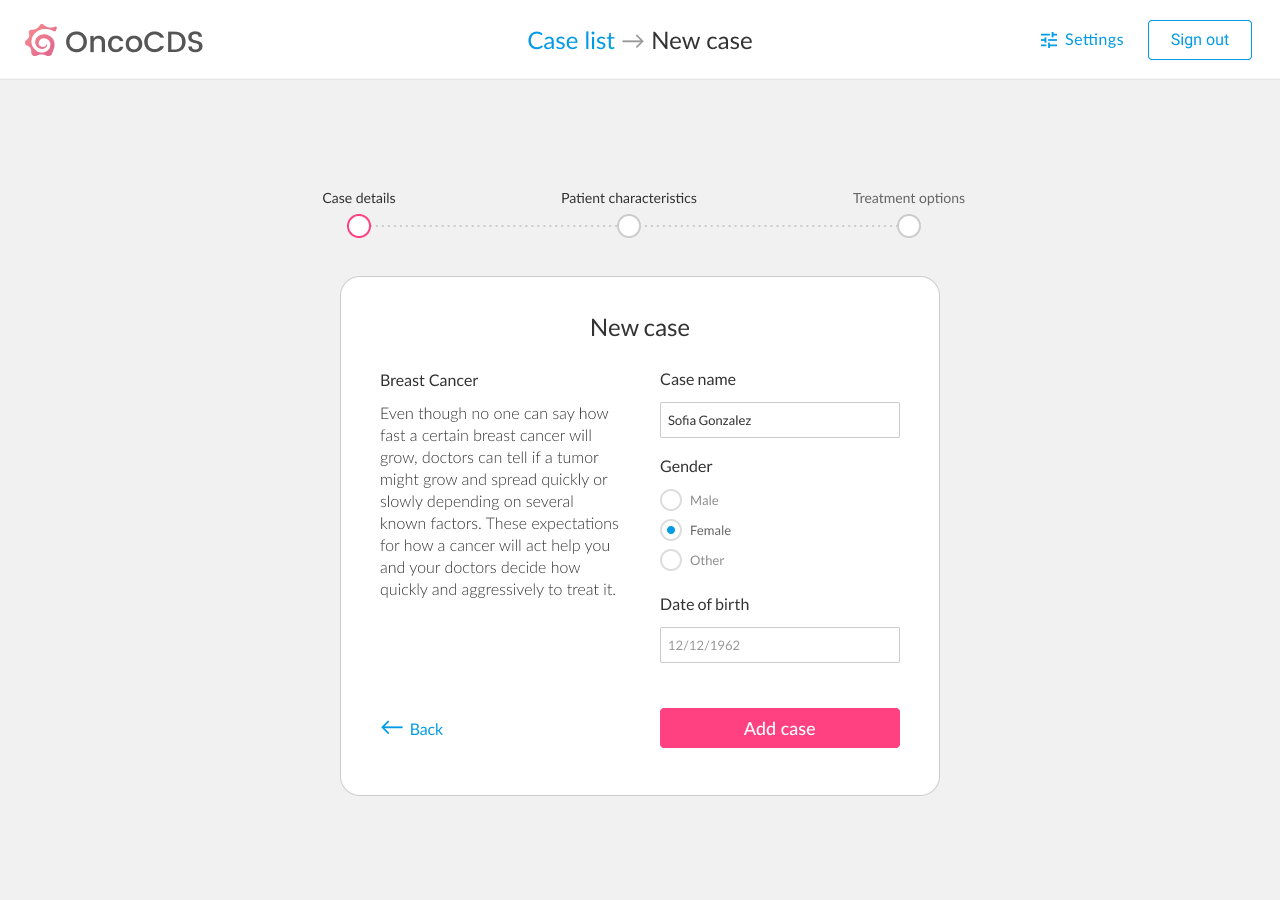Focus the Case name input field
The height and width of the screenshot is (900, 1280).
point(780,420)
